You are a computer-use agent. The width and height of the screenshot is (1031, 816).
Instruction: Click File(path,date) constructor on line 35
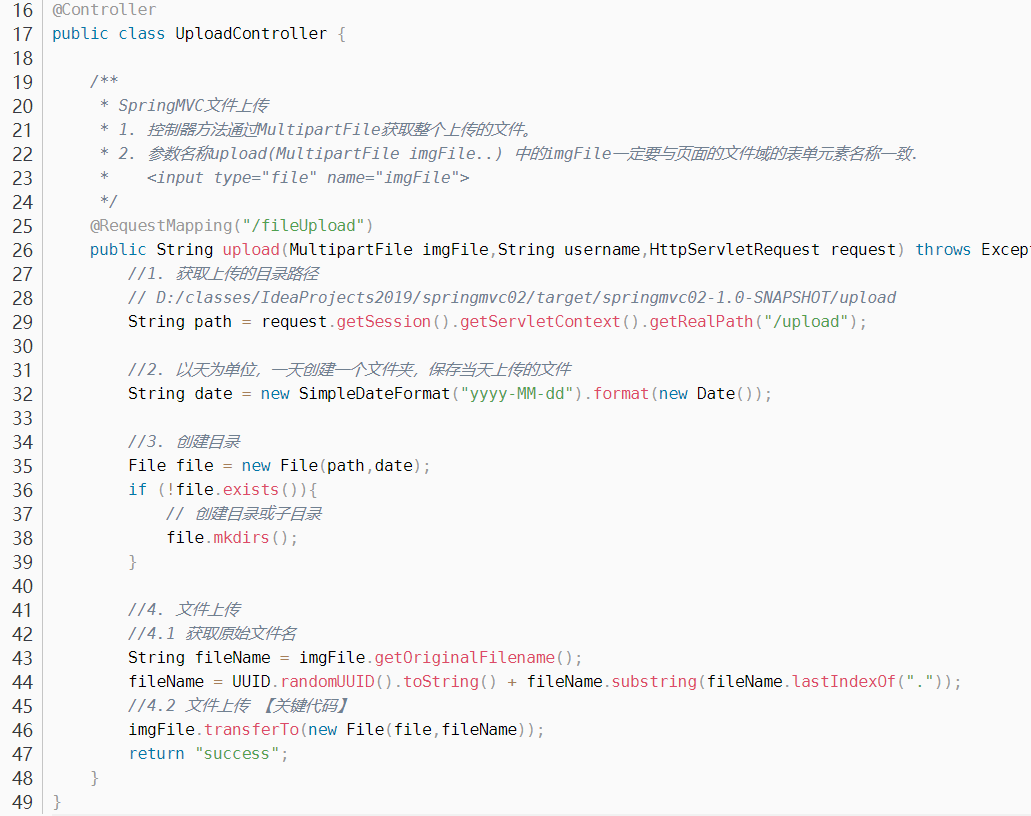point(350,466)
